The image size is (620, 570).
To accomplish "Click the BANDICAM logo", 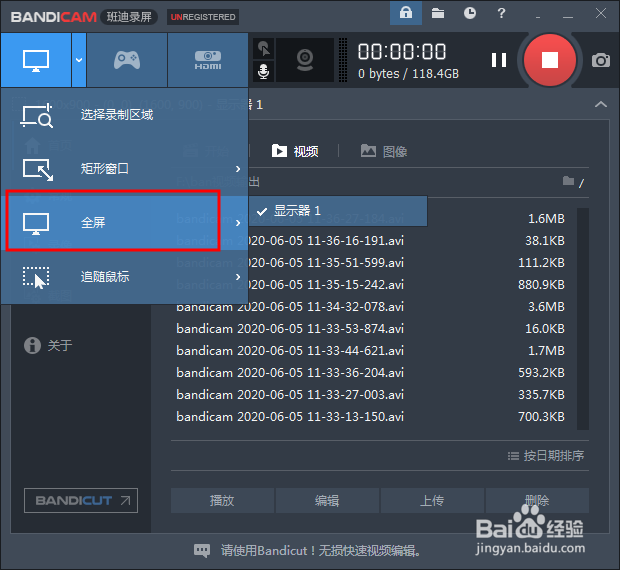I will (54, 17).
